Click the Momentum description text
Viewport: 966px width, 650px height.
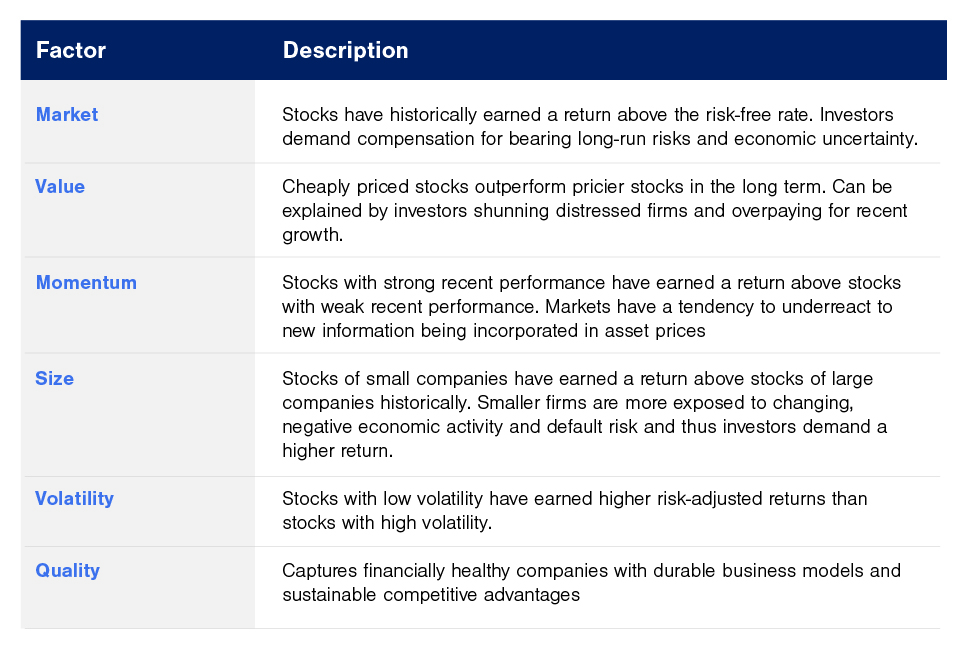591,307
